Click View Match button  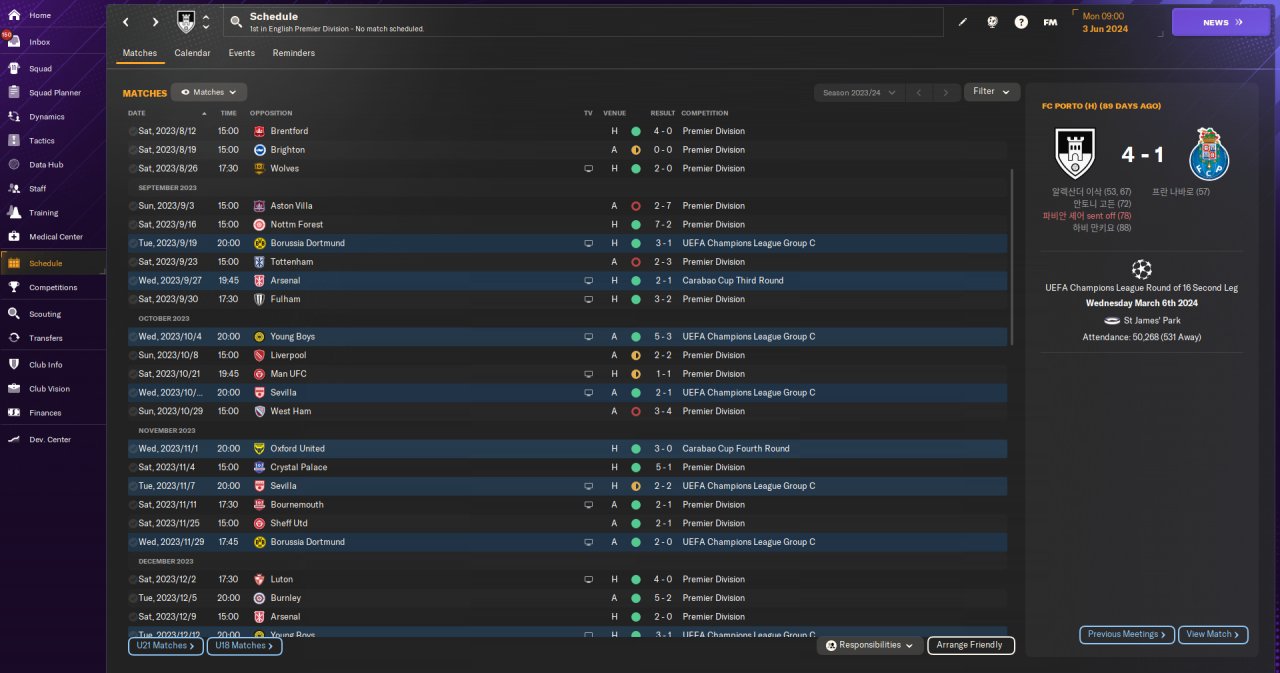(x=1214, y=634)
